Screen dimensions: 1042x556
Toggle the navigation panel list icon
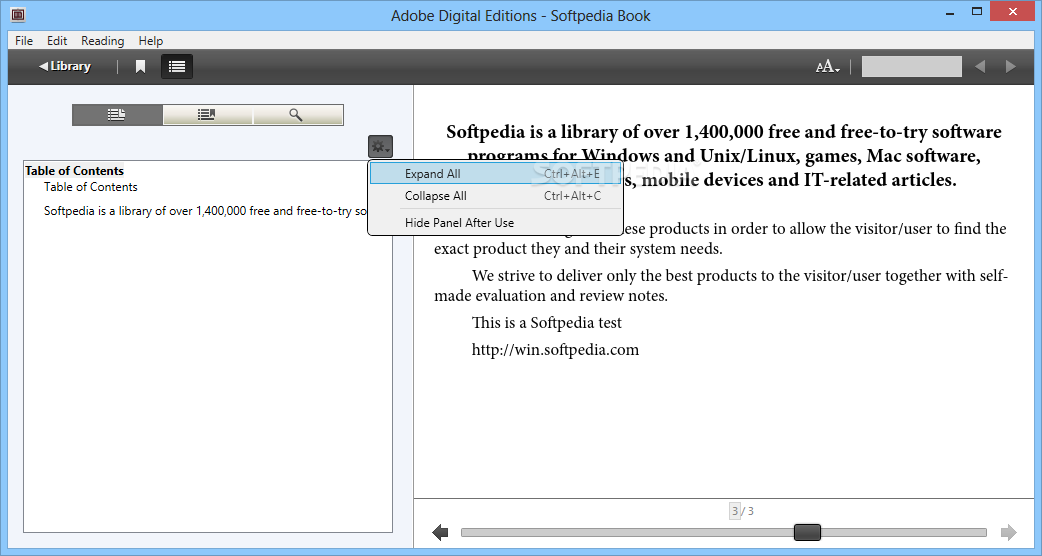[x=177, y=66]
